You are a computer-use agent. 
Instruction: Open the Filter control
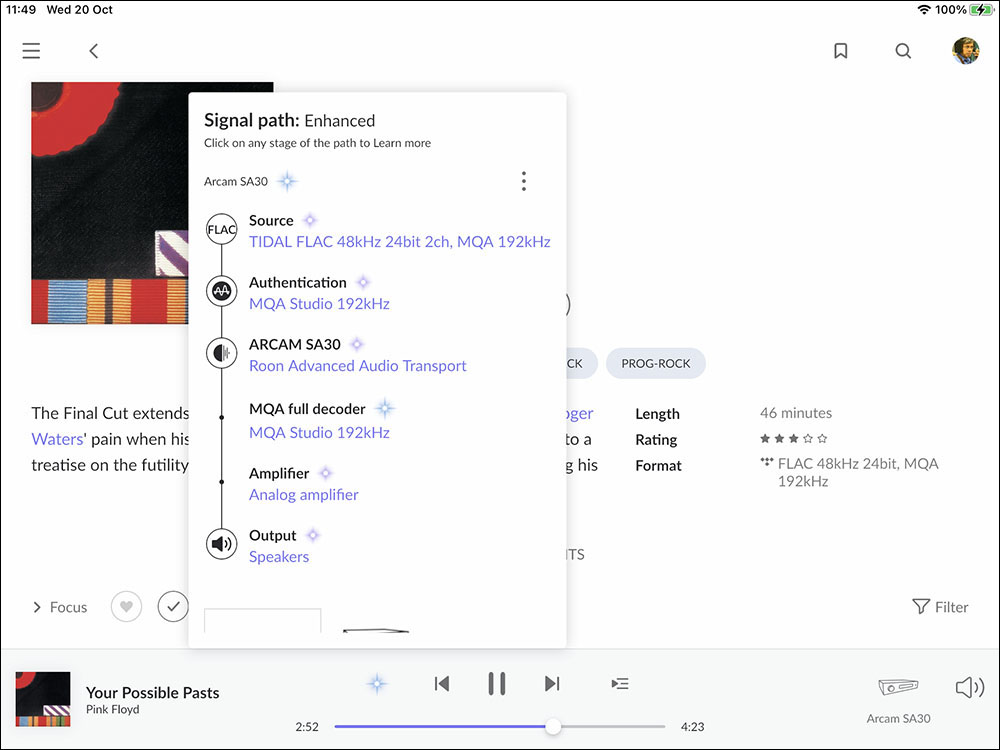coord(940,607)
